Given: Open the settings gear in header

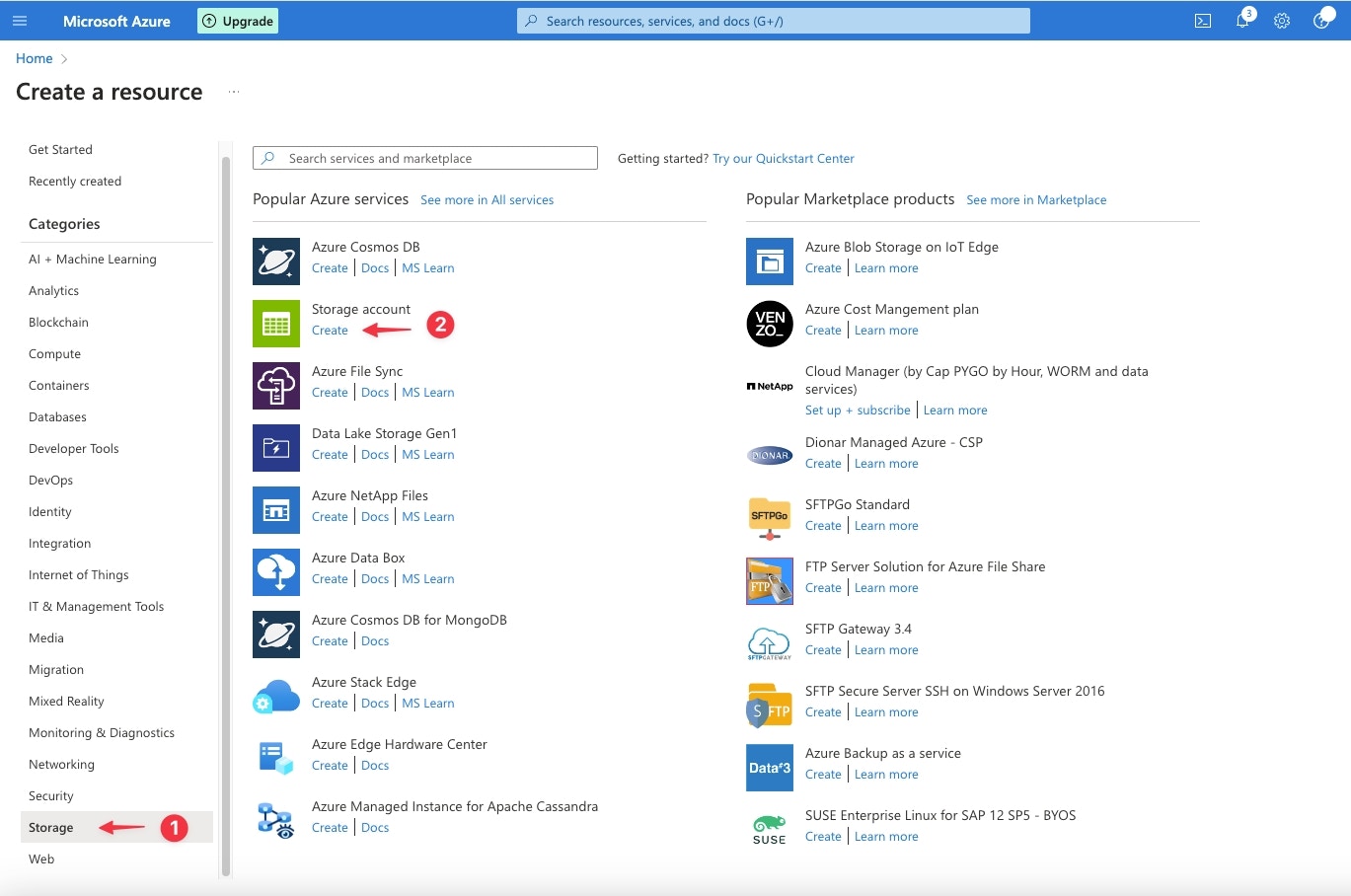Looking at the screenshot, I should pyautogui.click(x=1282, y=21).
